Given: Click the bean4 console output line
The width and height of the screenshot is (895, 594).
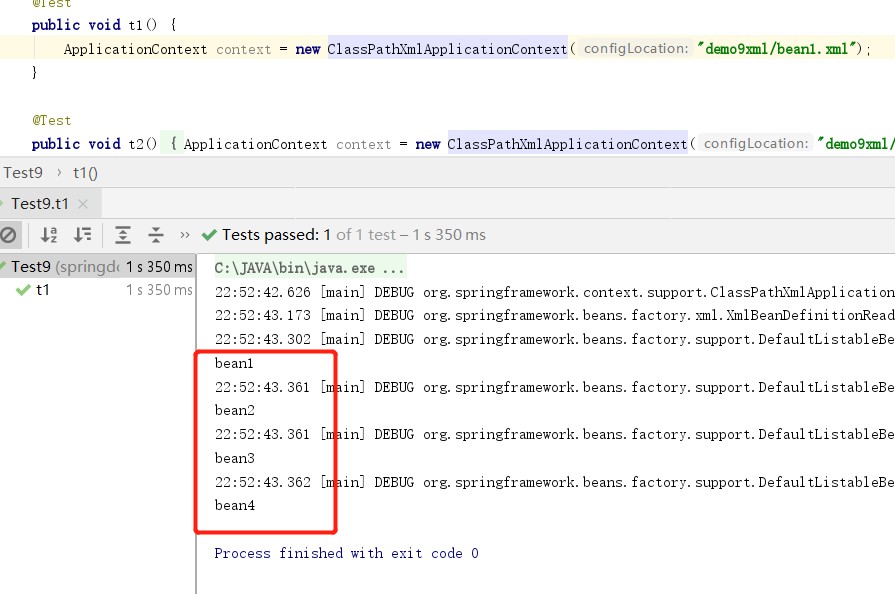Looking at the screenshot, I should pyautogui.click(x=235, y=505).
